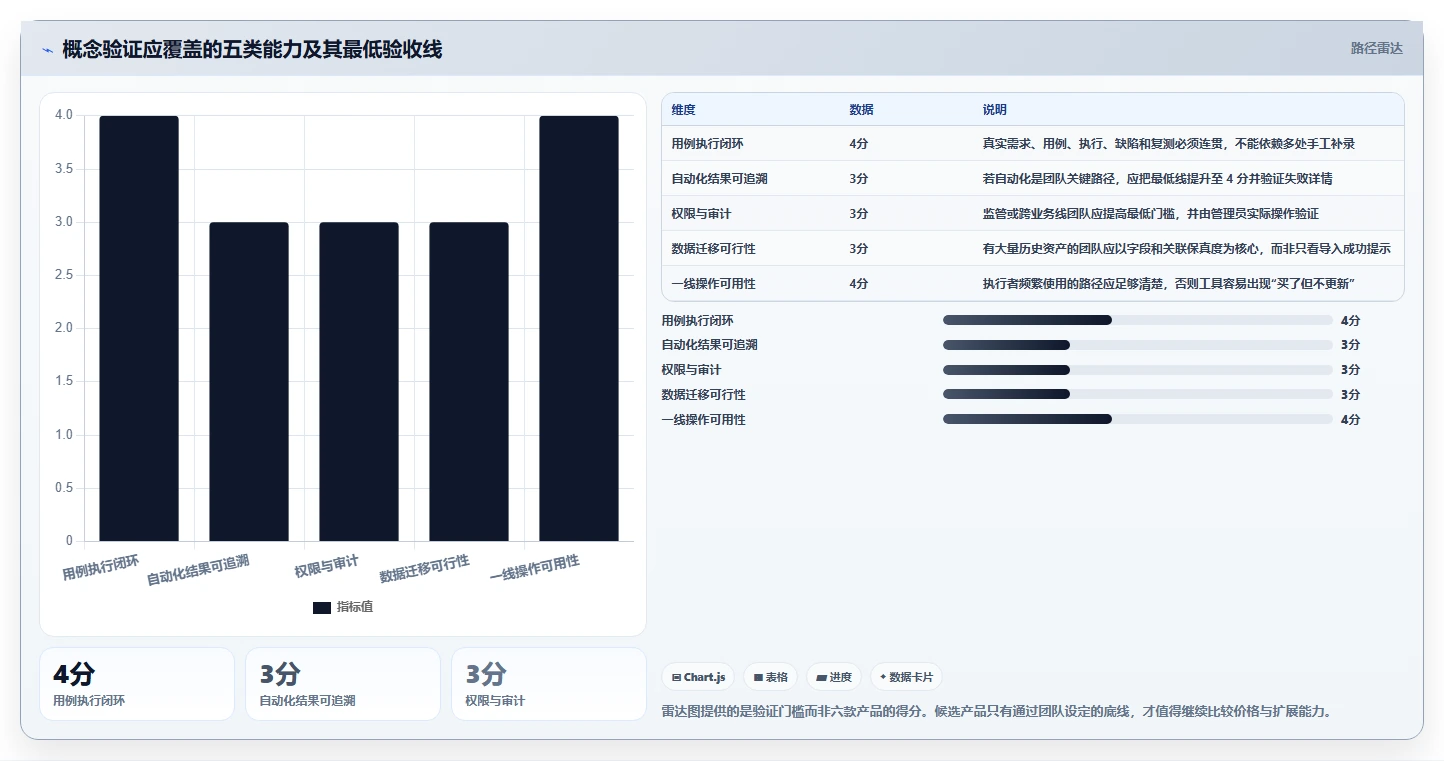Viewport: 1444px width, 761px height.
Task: Open the 4分 用例执行闭环 data card
Action: [x=137, y=684]
